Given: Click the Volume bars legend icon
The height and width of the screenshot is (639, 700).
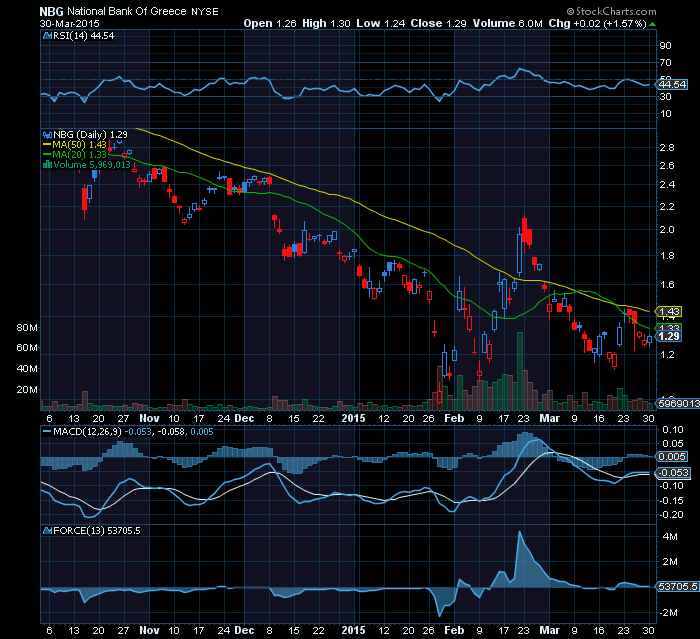Looking at the screenshot, I should point(47,165).
